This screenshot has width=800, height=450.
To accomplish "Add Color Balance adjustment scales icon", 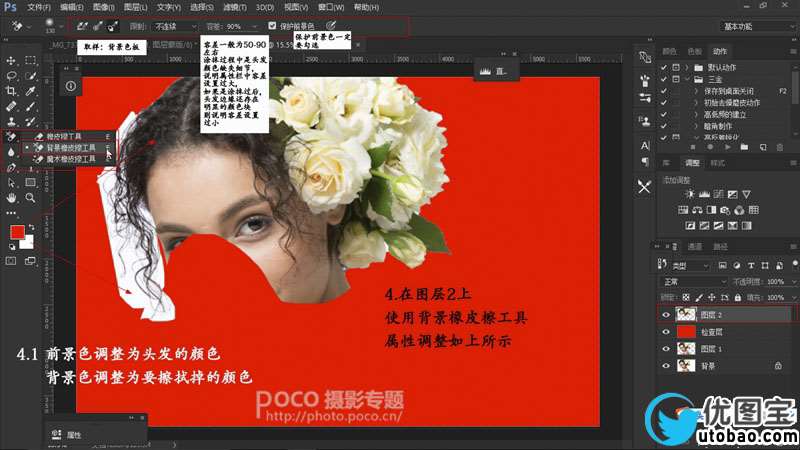I will pyautogui.click(x=697, y=210).
